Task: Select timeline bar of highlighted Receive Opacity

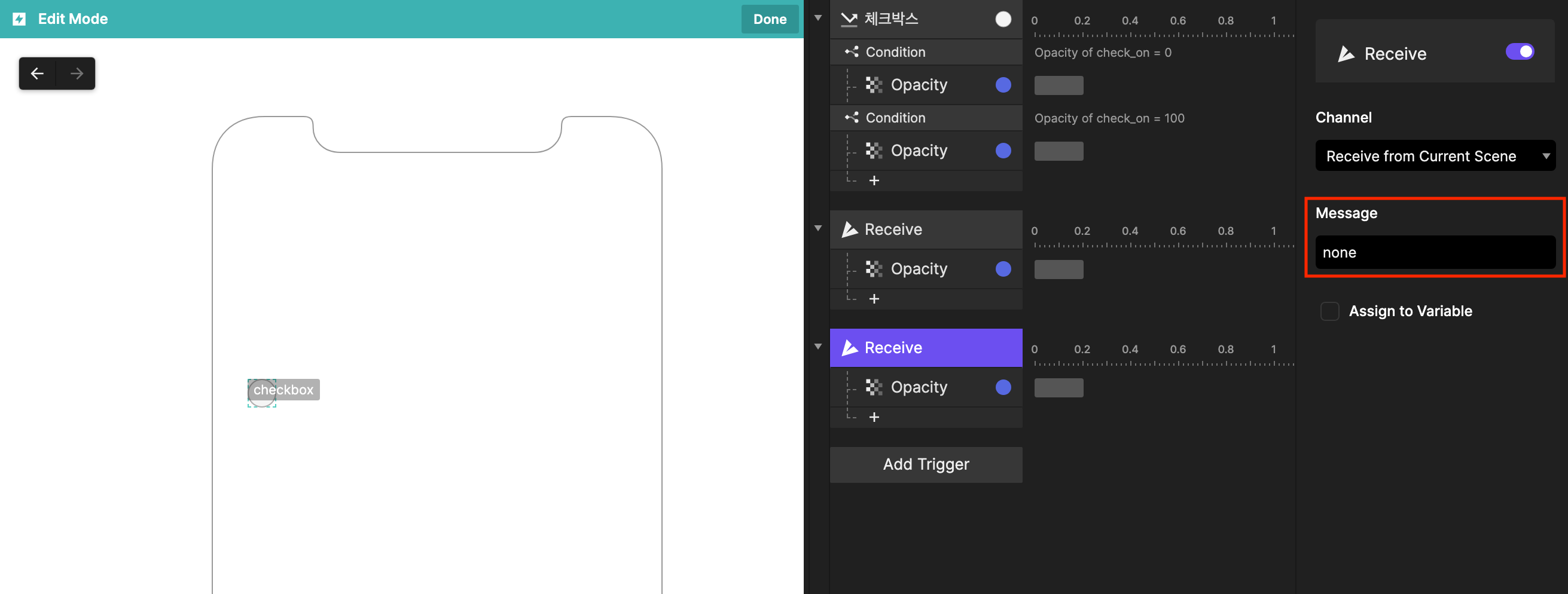Action: [x=1058, y=388]
